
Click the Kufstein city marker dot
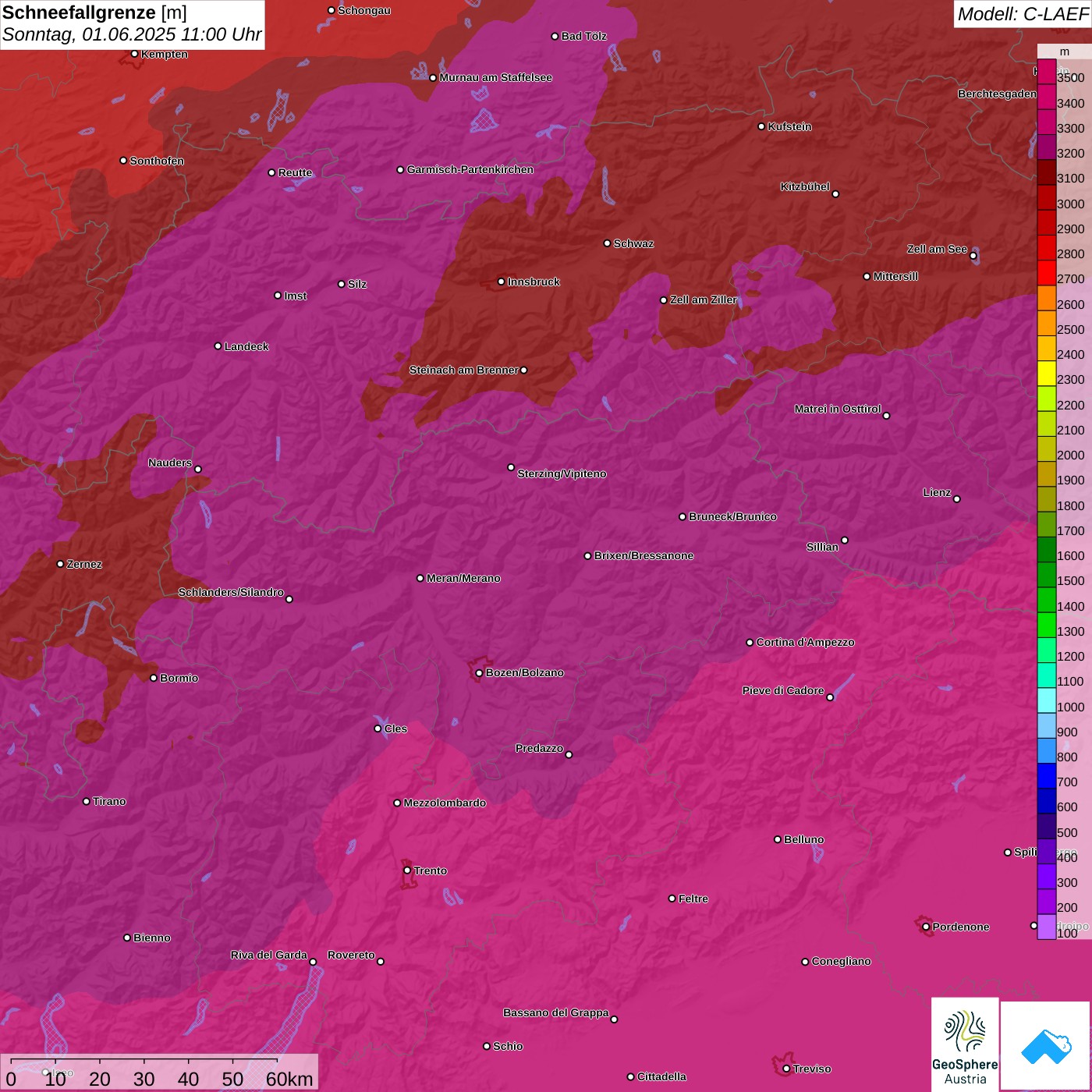pos(762,126)
